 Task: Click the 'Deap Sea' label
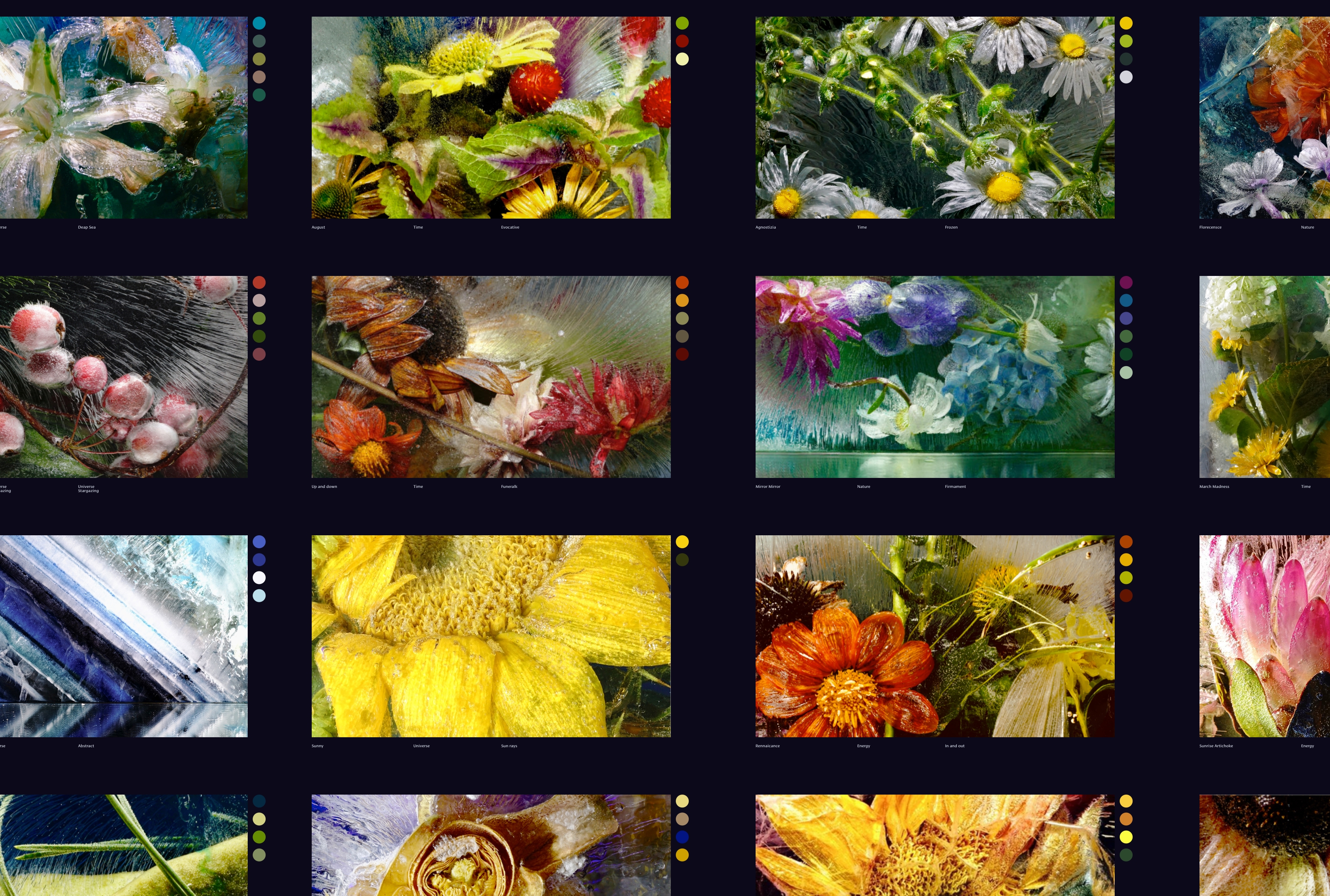(87, 227)
